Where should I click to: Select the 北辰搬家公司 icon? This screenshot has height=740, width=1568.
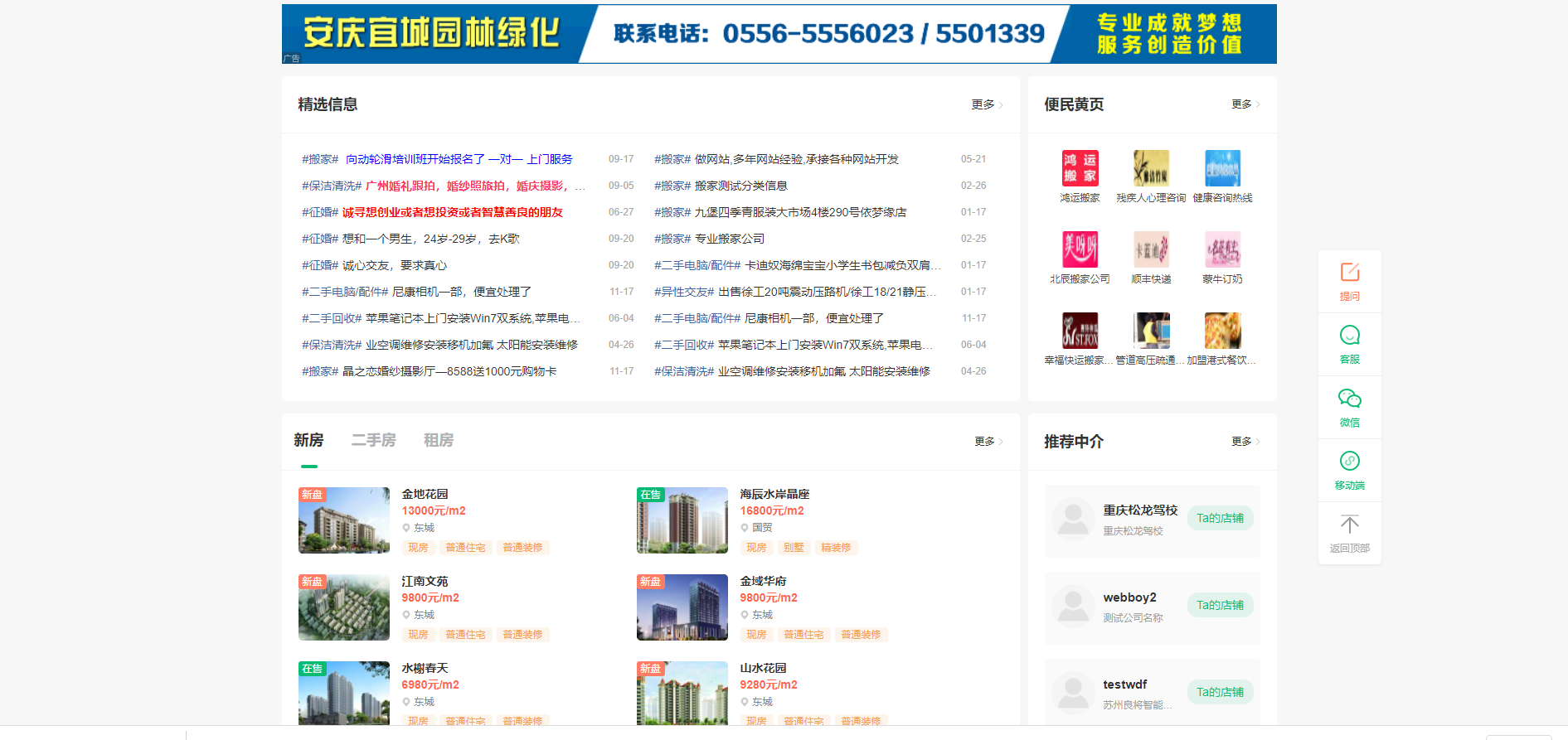[1080, 249]
